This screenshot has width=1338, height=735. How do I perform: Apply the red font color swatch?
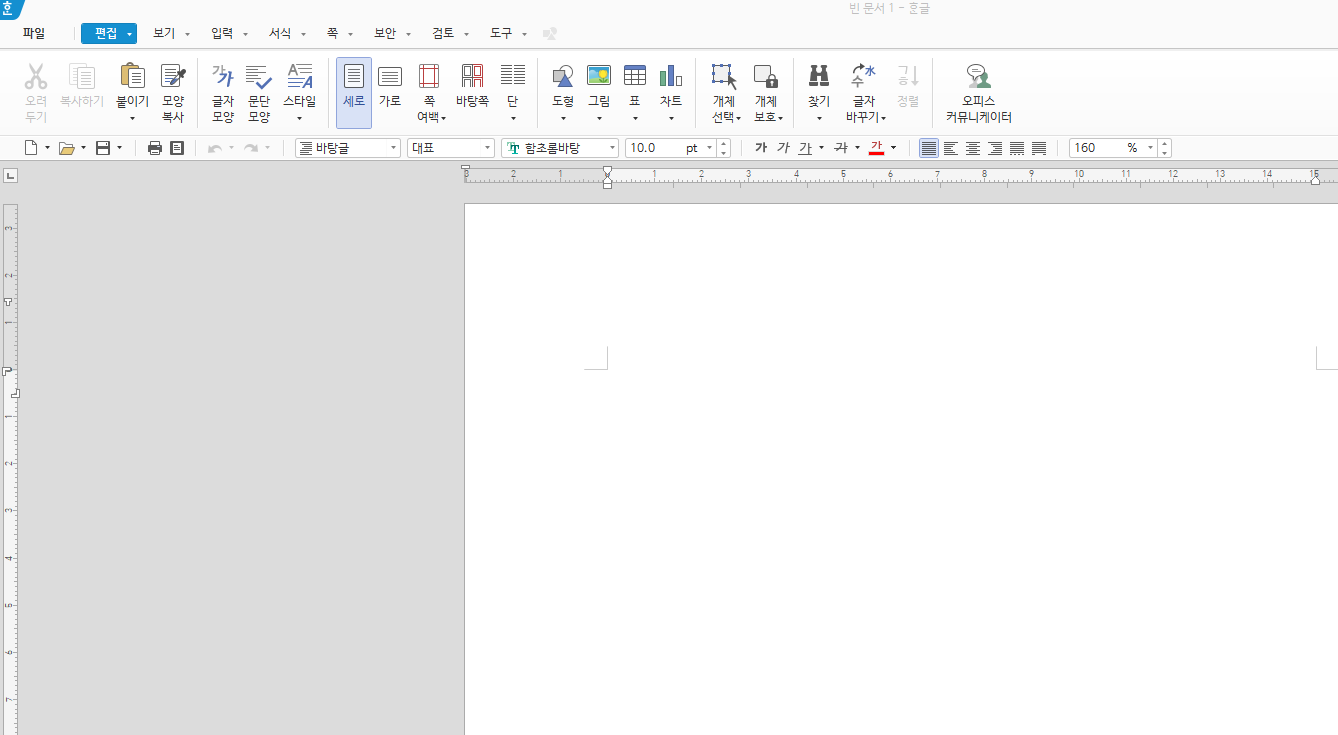[876, 148]
